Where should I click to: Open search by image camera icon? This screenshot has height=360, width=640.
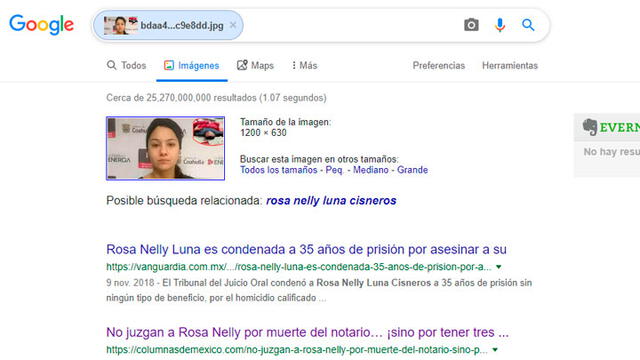(471, 25)
